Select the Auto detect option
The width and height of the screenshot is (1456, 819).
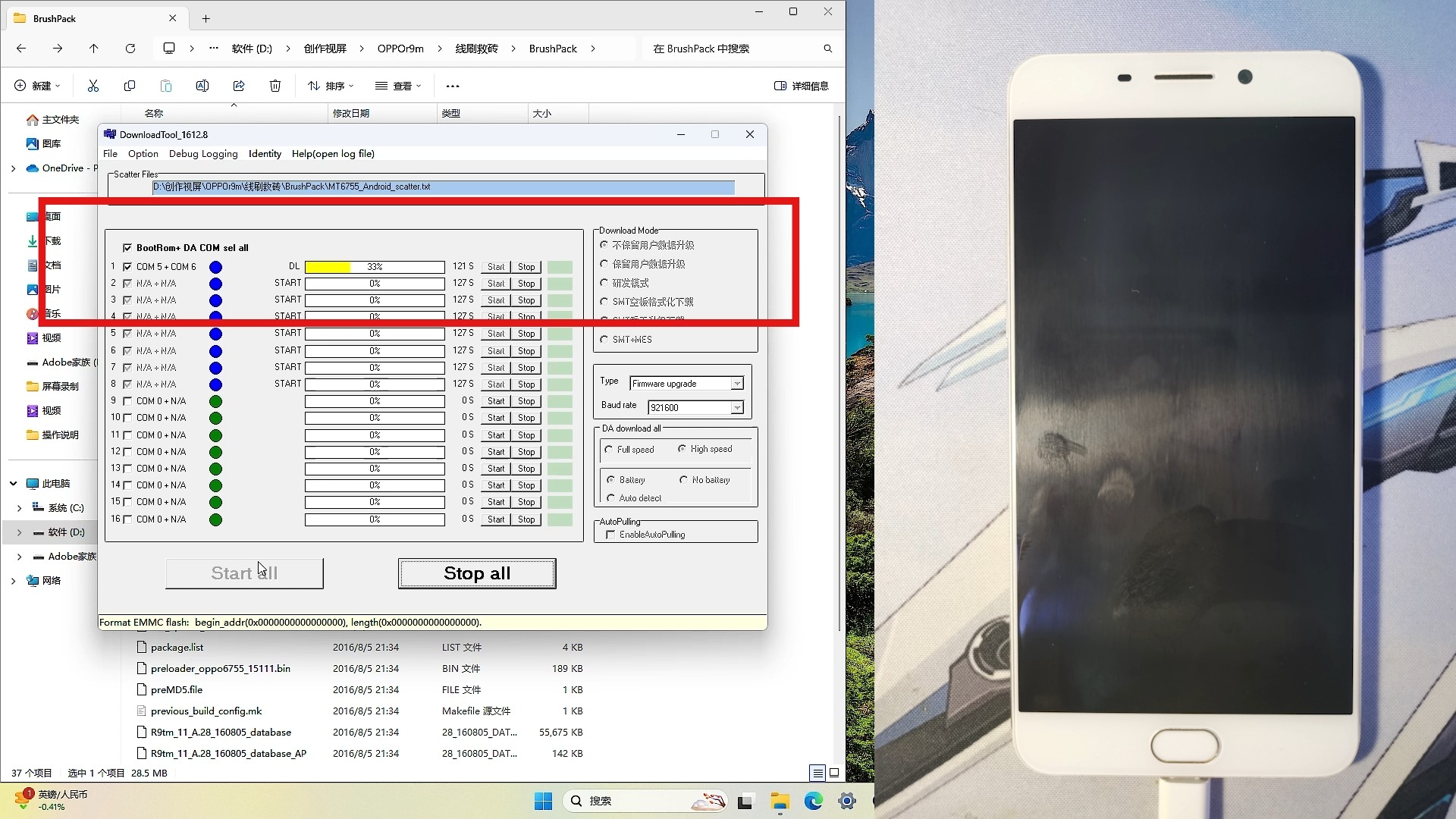(x=610, y=498)
